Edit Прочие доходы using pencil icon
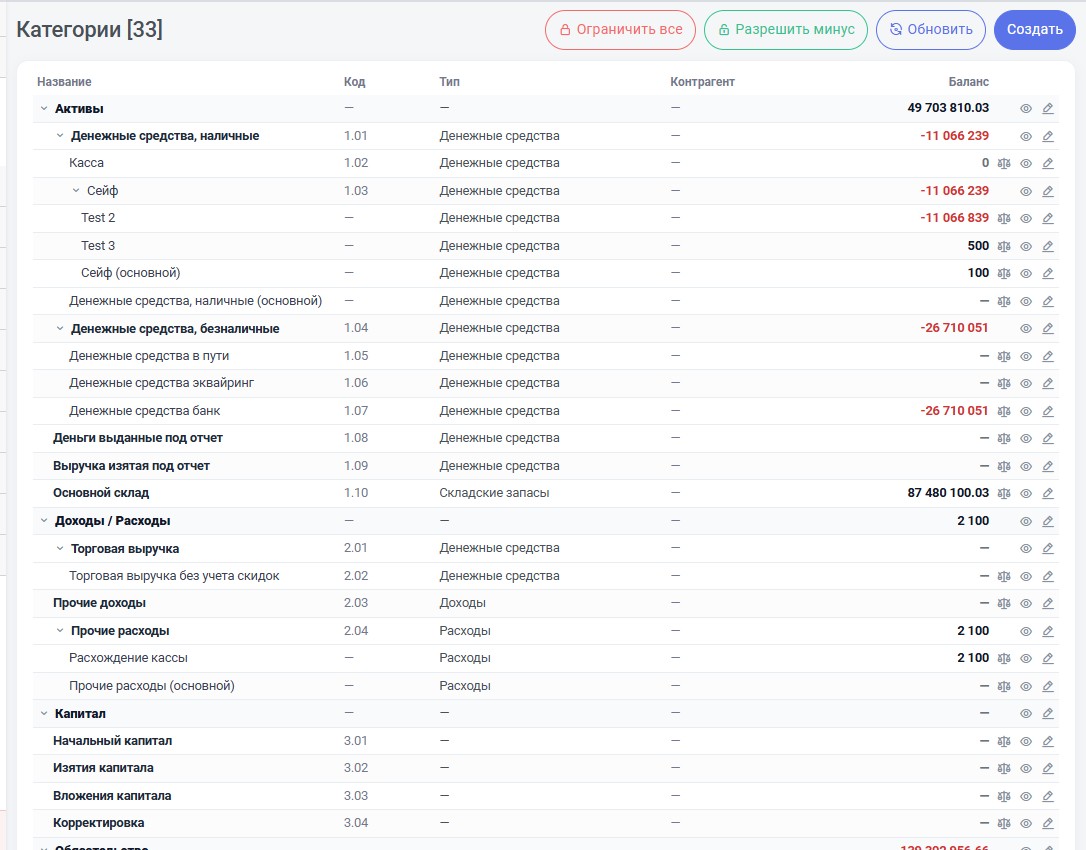 coord(1048,603)
